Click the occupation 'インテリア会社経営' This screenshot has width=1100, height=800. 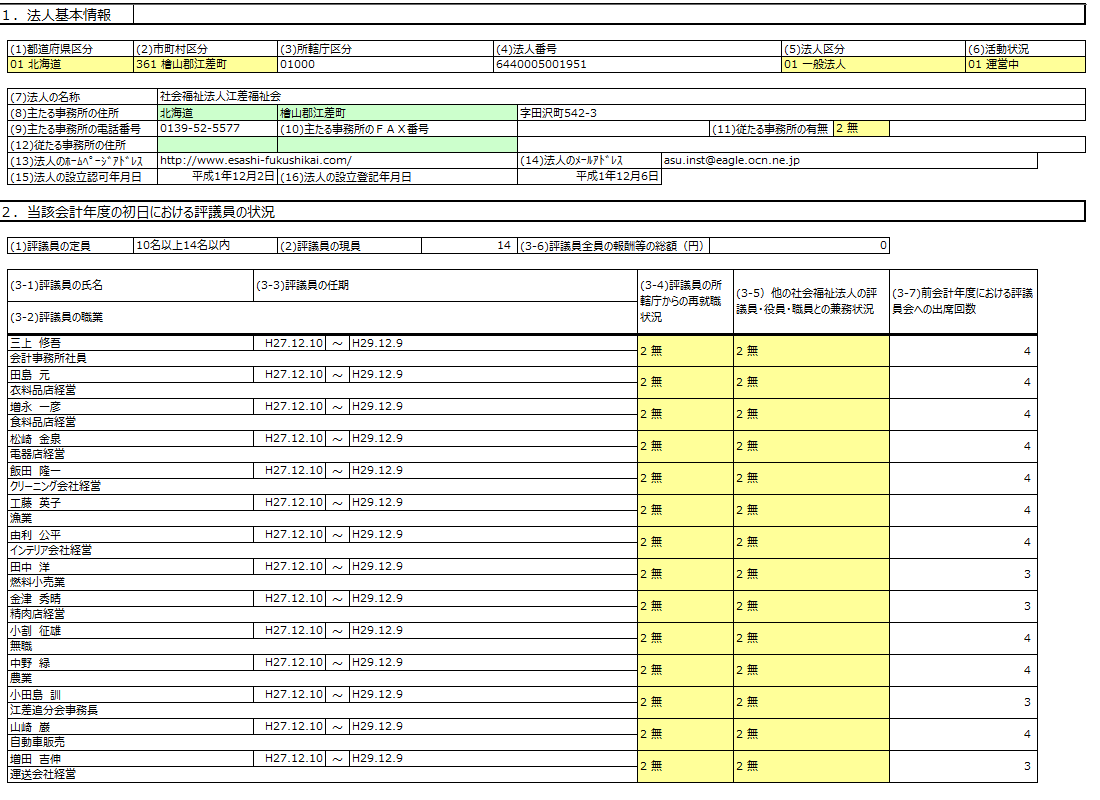322,550
